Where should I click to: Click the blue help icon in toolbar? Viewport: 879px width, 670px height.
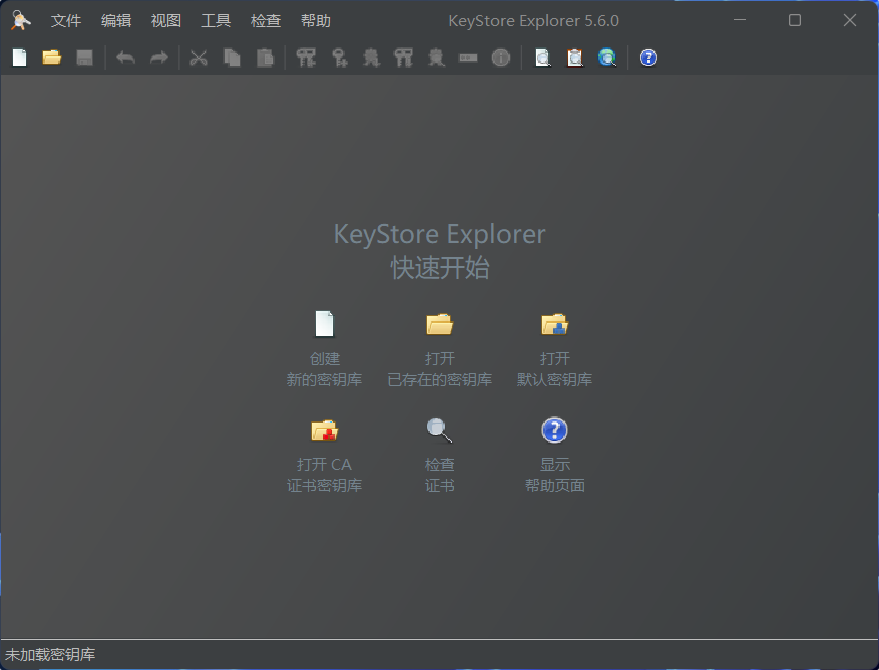[x=648, y=58]
